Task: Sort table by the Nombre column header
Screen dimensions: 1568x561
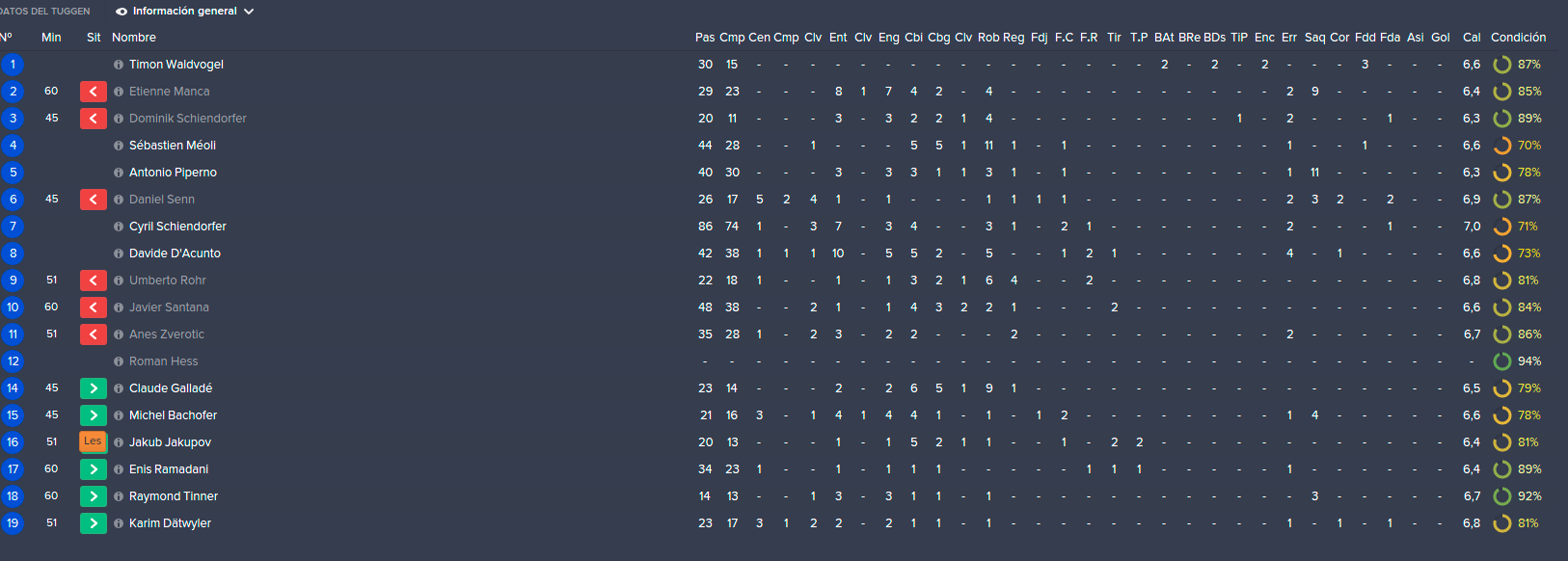Action: click(134, 38)
